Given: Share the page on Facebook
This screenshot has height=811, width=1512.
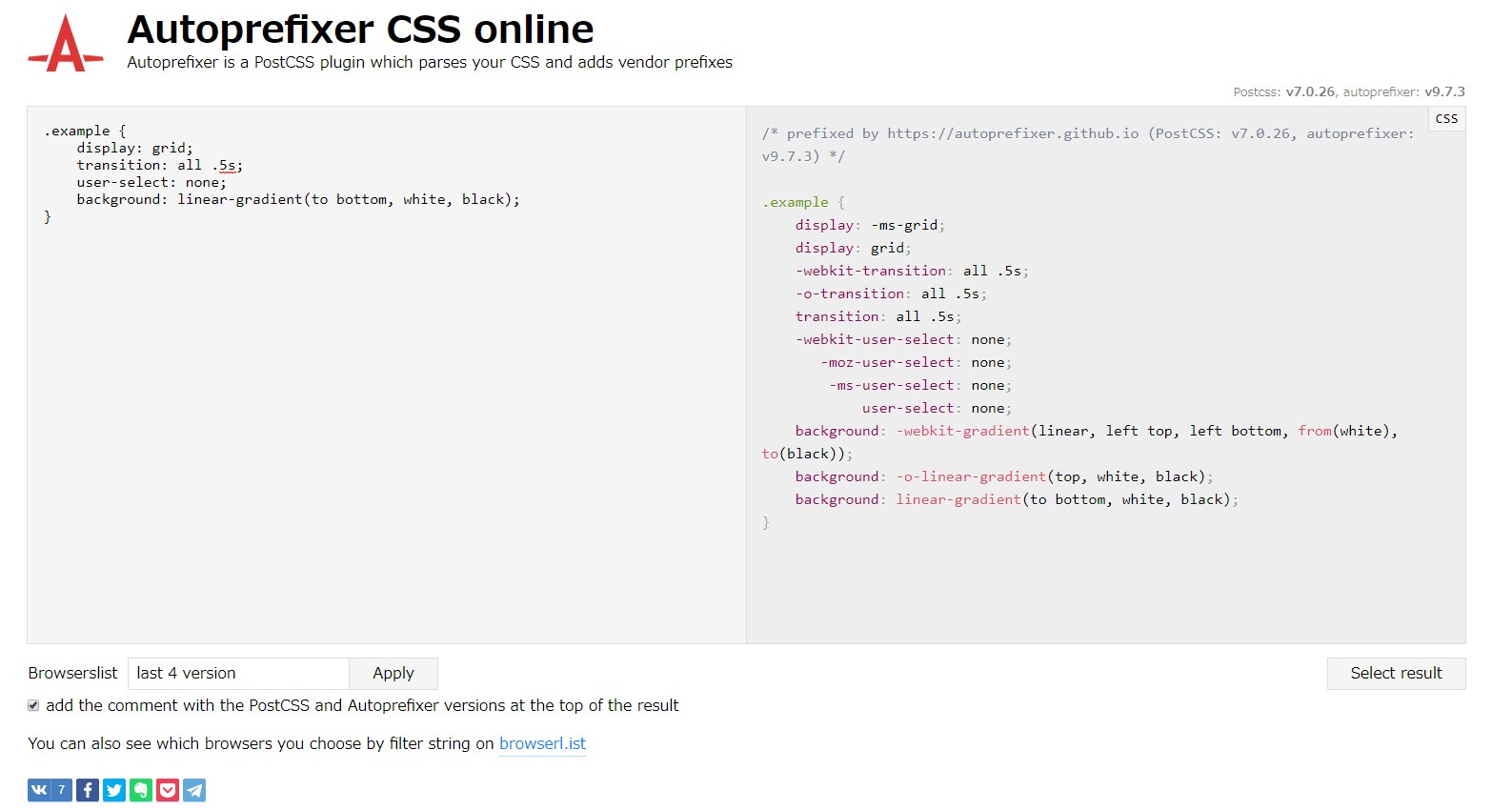Looking at the screenshot, I should 88,790.
